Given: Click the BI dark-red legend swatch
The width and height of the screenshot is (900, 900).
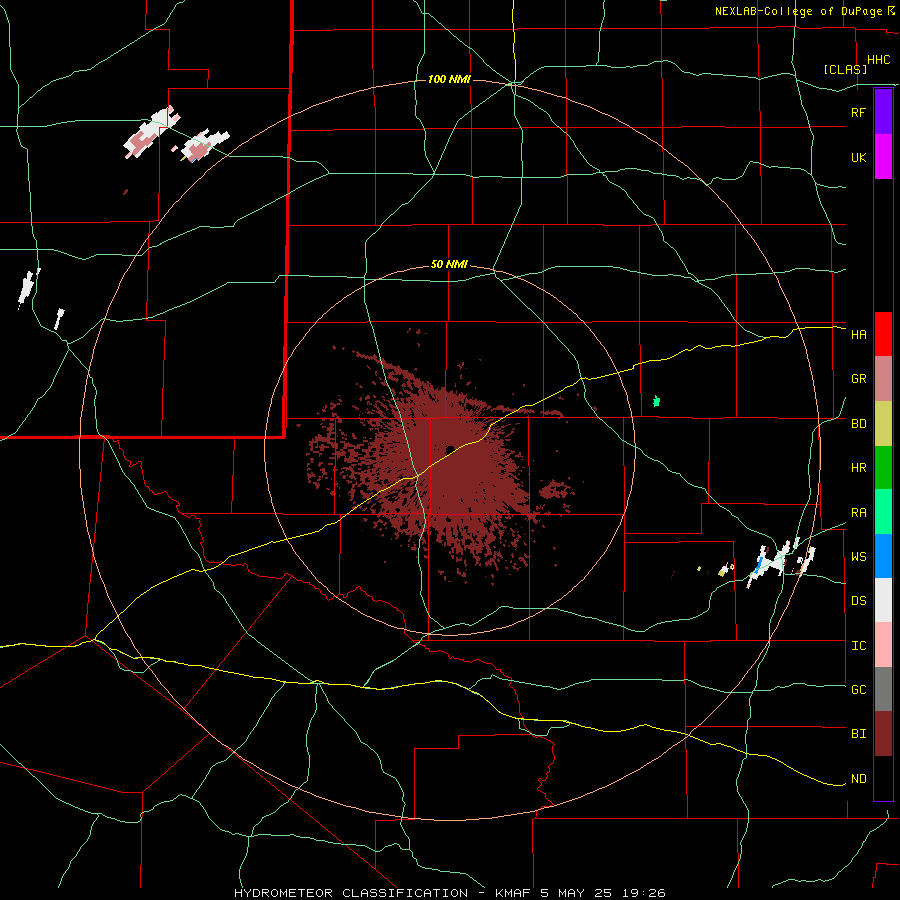Looking at the screenshot, I should tap(883, 734).
